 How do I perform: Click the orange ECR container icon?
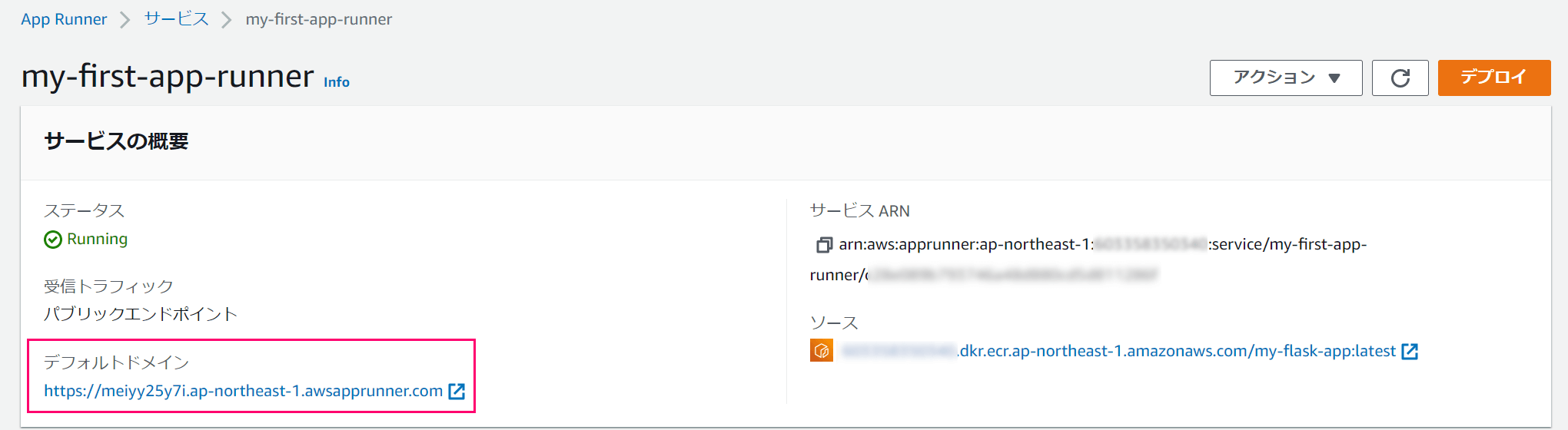point(822,351)
